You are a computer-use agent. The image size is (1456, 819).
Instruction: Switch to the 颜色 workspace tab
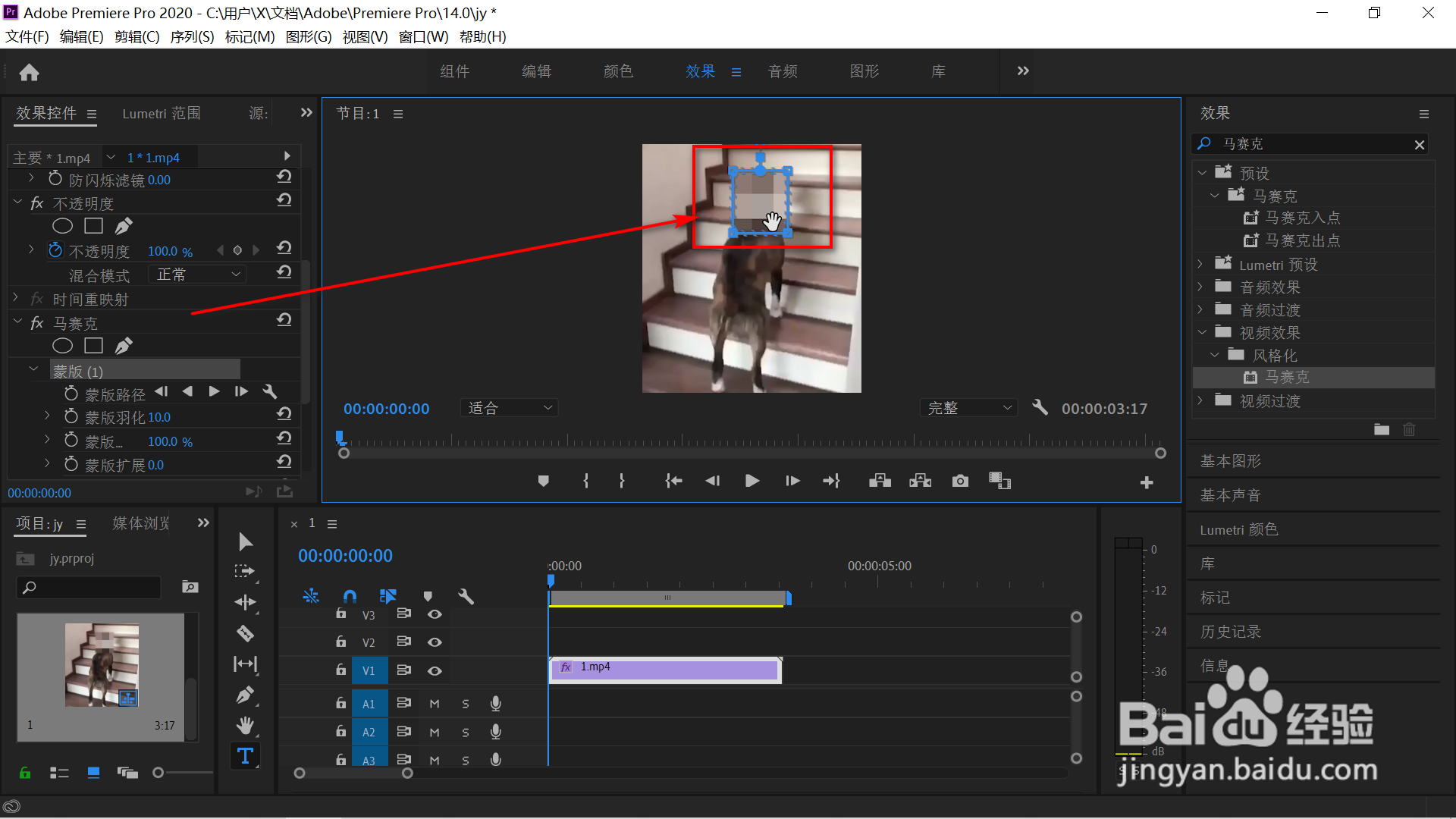(618, 71)
